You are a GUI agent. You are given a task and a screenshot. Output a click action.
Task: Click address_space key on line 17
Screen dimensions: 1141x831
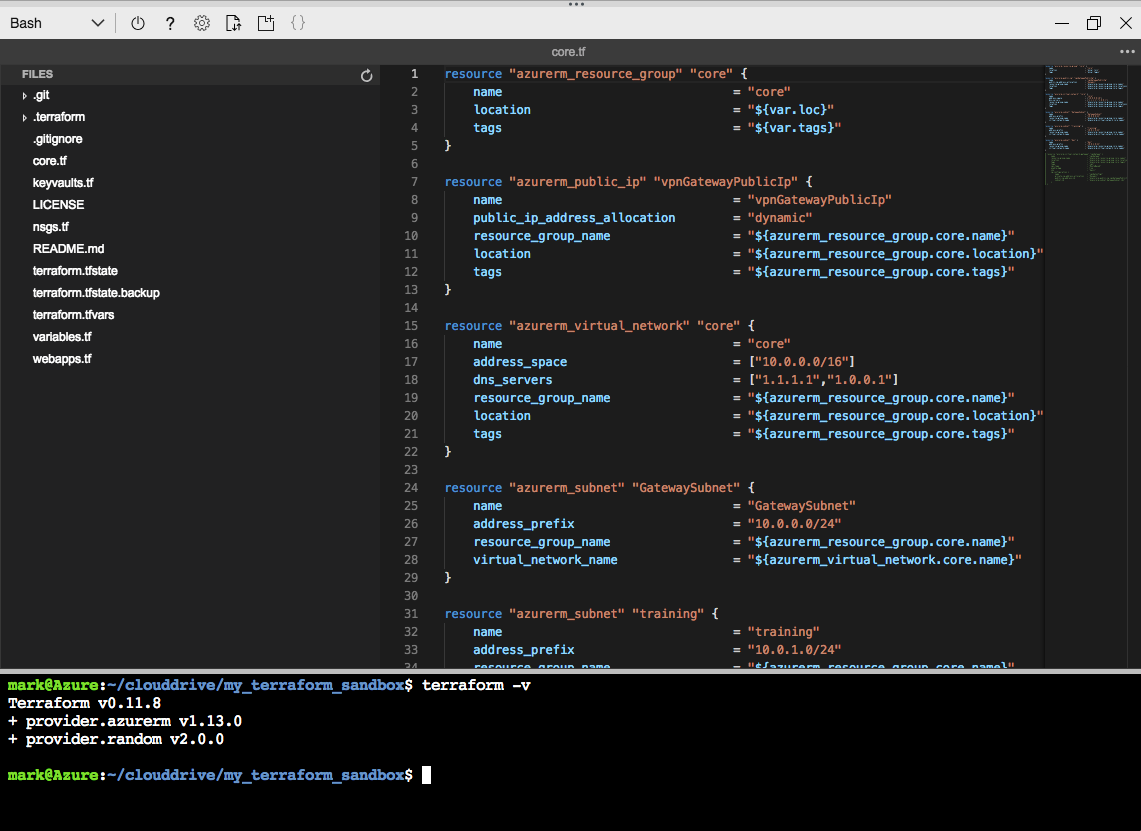click(520, 362)
